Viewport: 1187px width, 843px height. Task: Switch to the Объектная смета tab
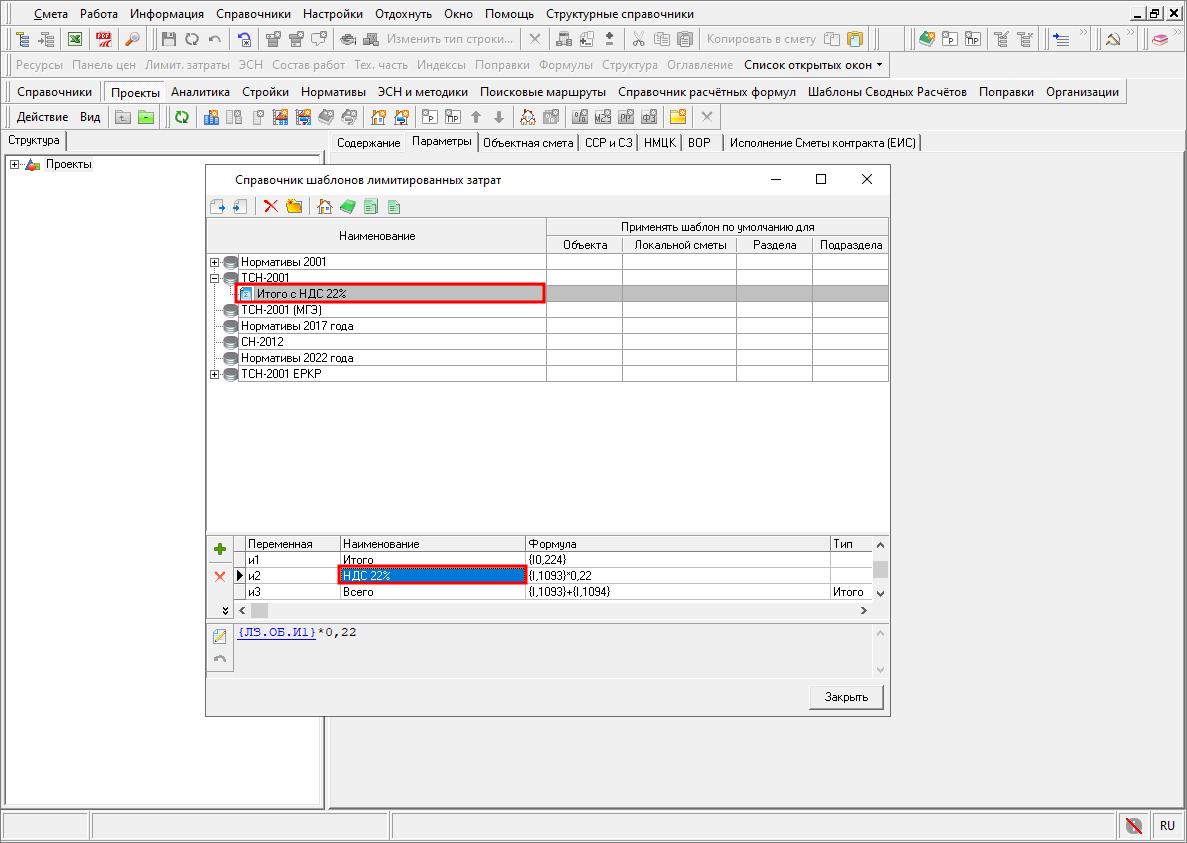[x=528, y=143]
